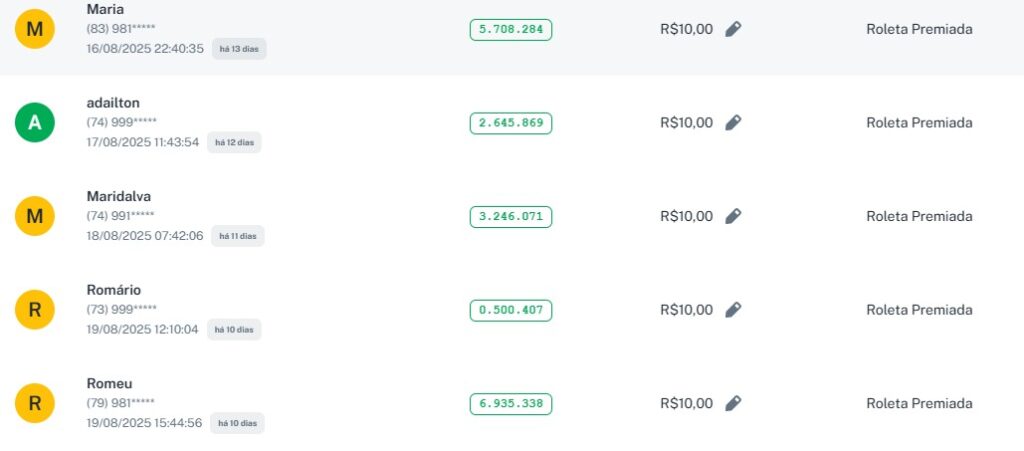1024x451 pixels.
Task: Select ticket number 2.645.869
Action: click(x=510, y=123)
